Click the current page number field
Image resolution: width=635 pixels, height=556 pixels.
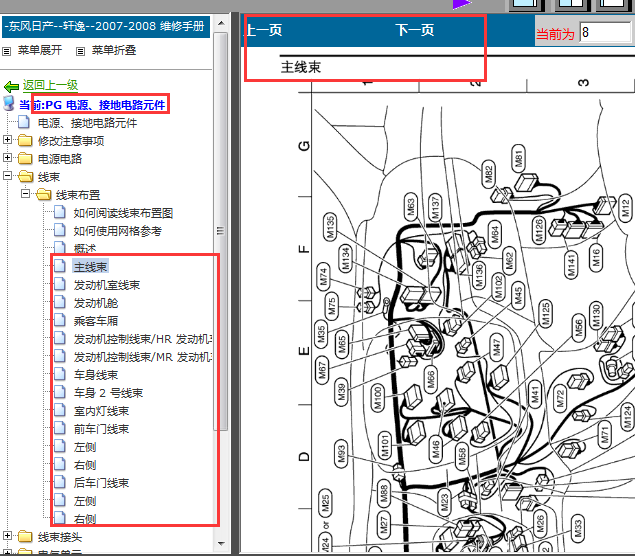click(x=605, y=32)
